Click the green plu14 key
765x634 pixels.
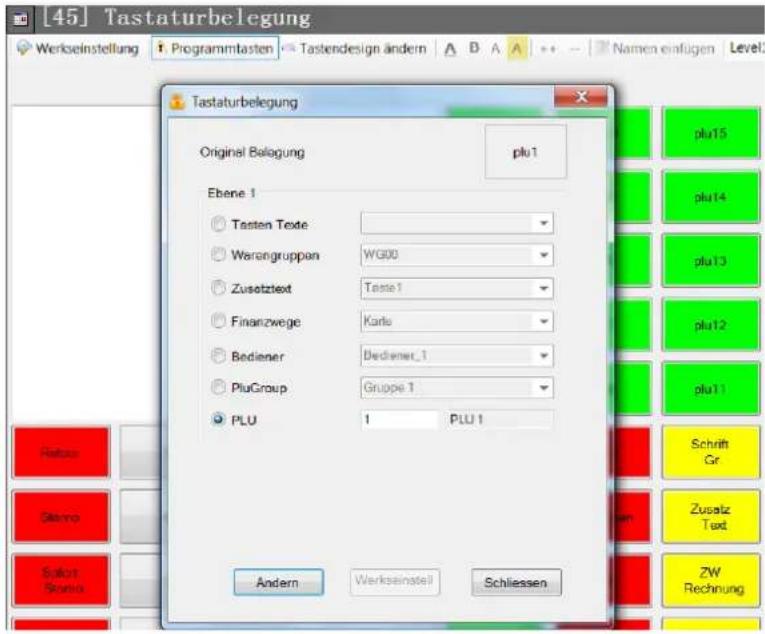711,197
